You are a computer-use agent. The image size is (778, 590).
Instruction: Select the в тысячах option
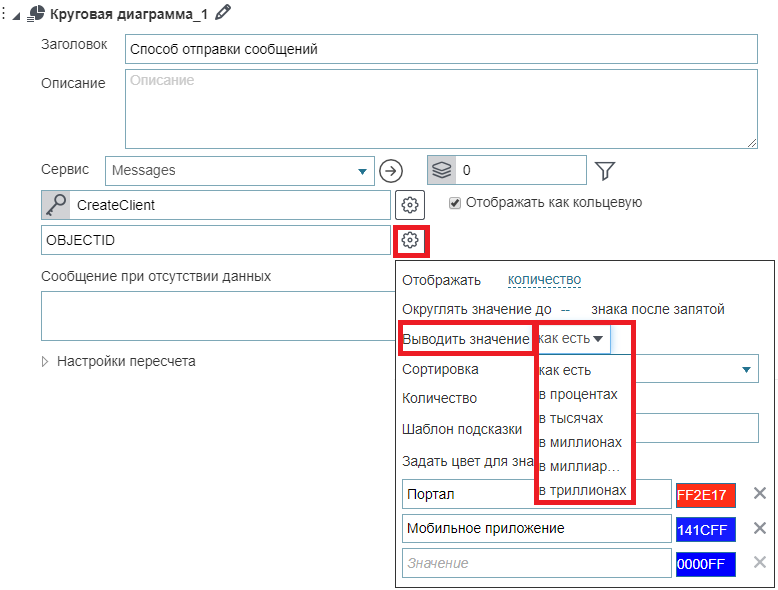[x=571, y=418]
